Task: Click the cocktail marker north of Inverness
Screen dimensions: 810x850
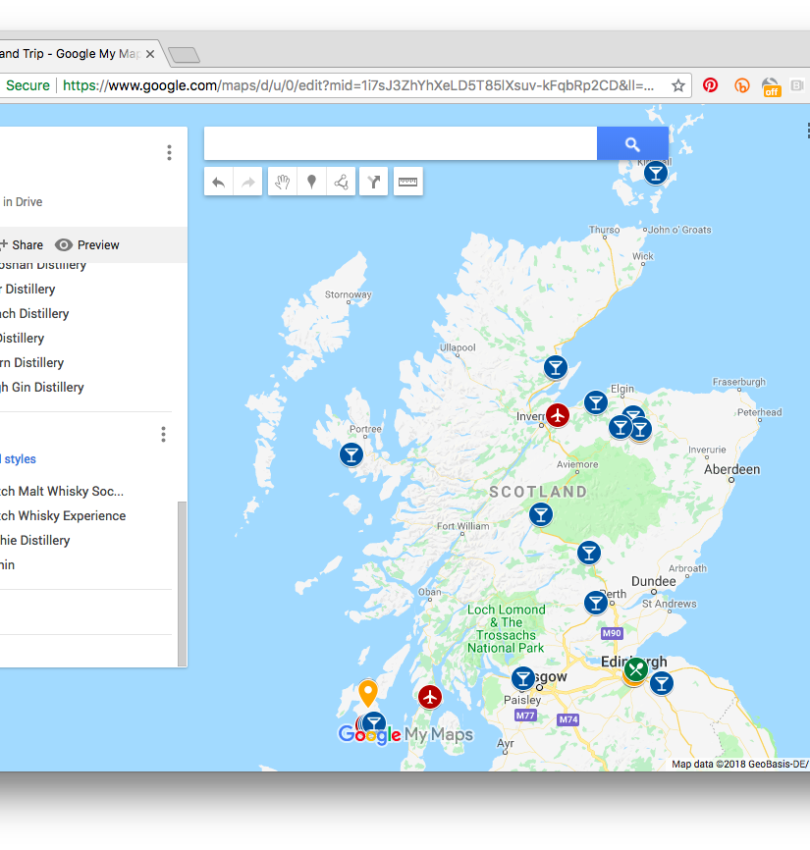Action: click(556, 368)
